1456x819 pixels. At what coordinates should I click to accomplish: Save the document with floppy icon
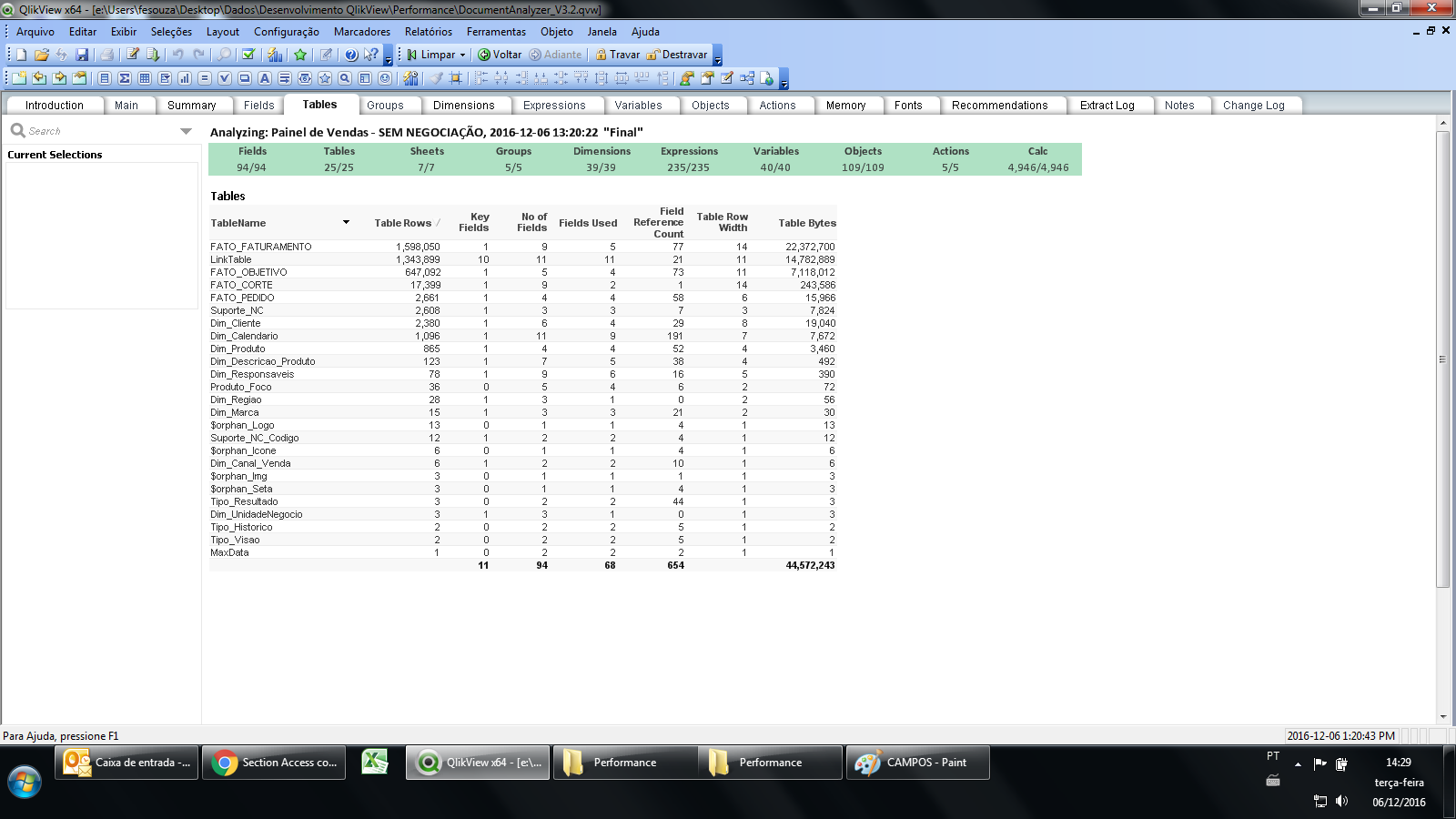82,55
